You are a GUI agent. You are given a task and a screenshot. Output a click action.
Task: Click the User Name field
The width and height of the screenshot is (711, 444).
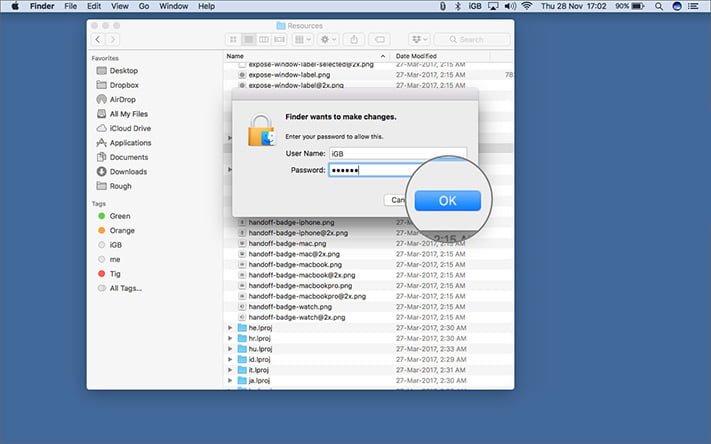pyautogui.click(x=398, y=154)
